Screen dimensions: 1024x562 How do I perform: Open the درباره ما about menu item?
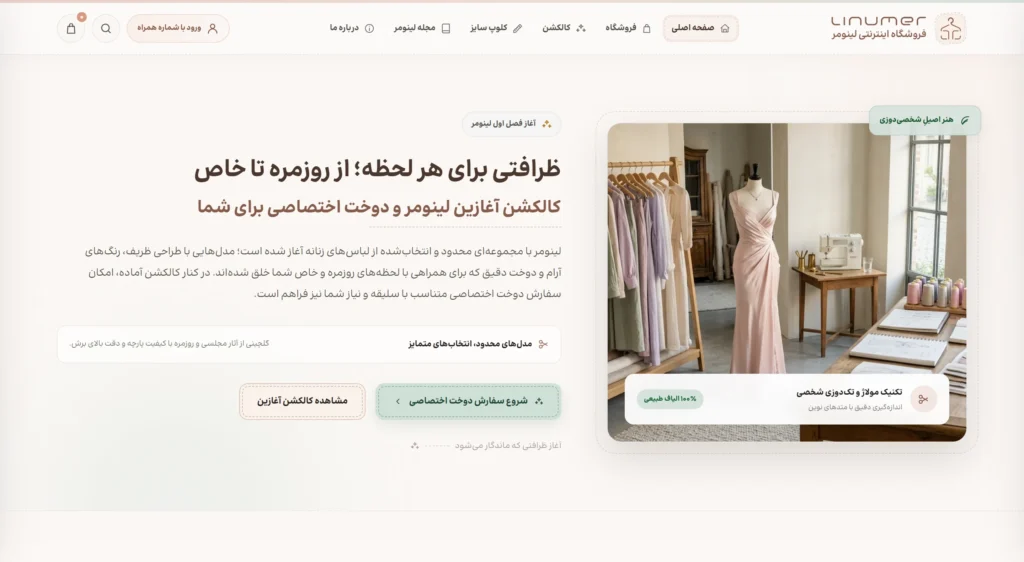[x=351, y=28]
